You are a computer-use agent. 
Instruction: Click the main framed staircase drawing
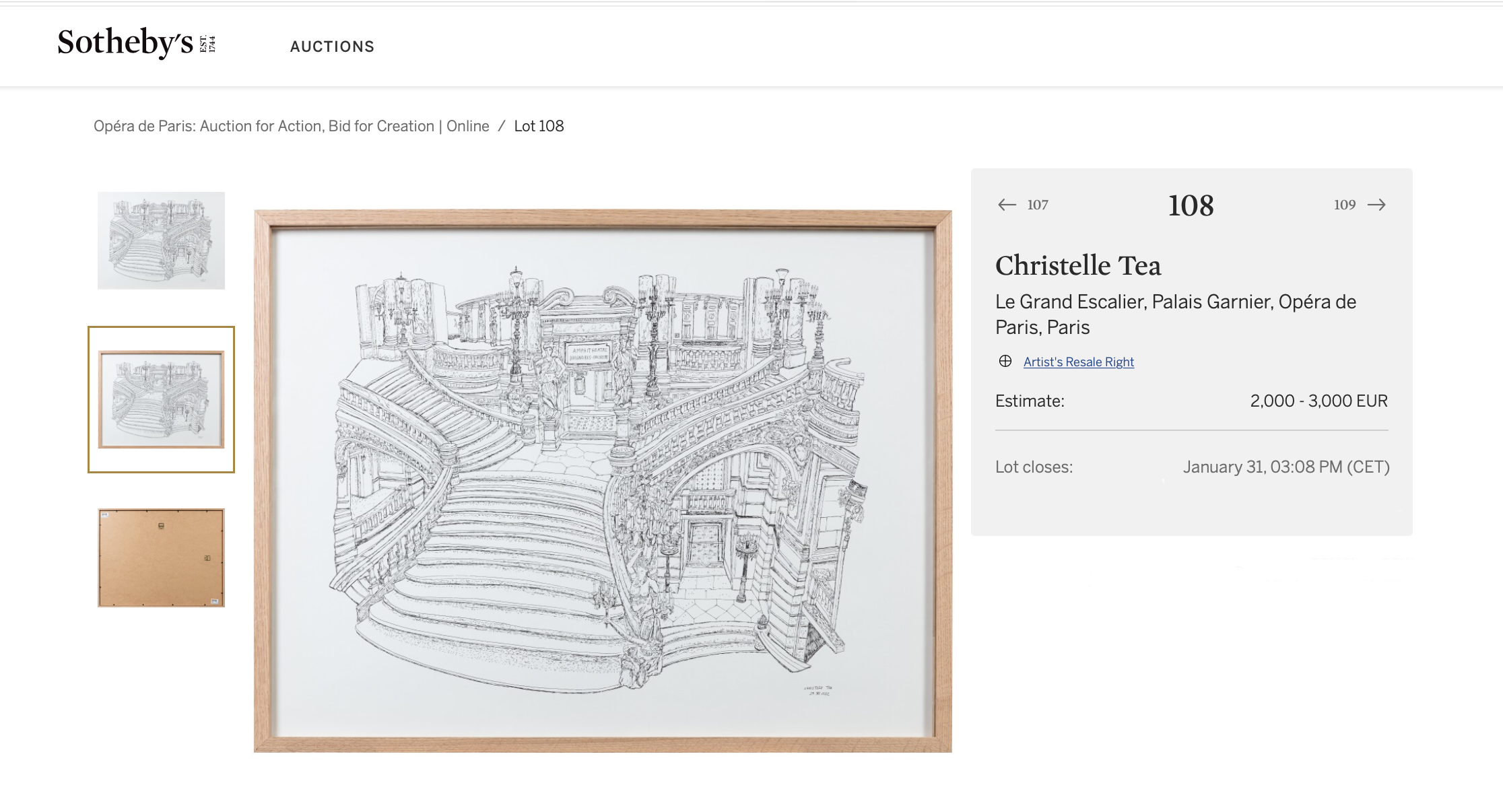(603, 481)
